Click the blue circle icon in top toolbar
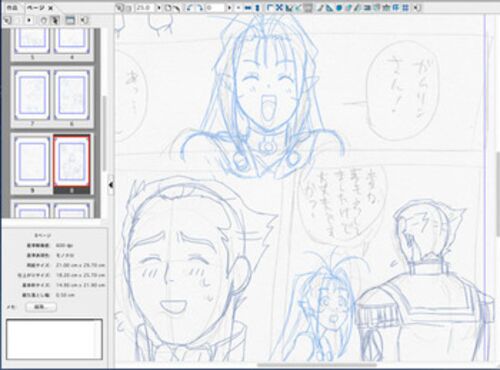 [x=339, y=8]
